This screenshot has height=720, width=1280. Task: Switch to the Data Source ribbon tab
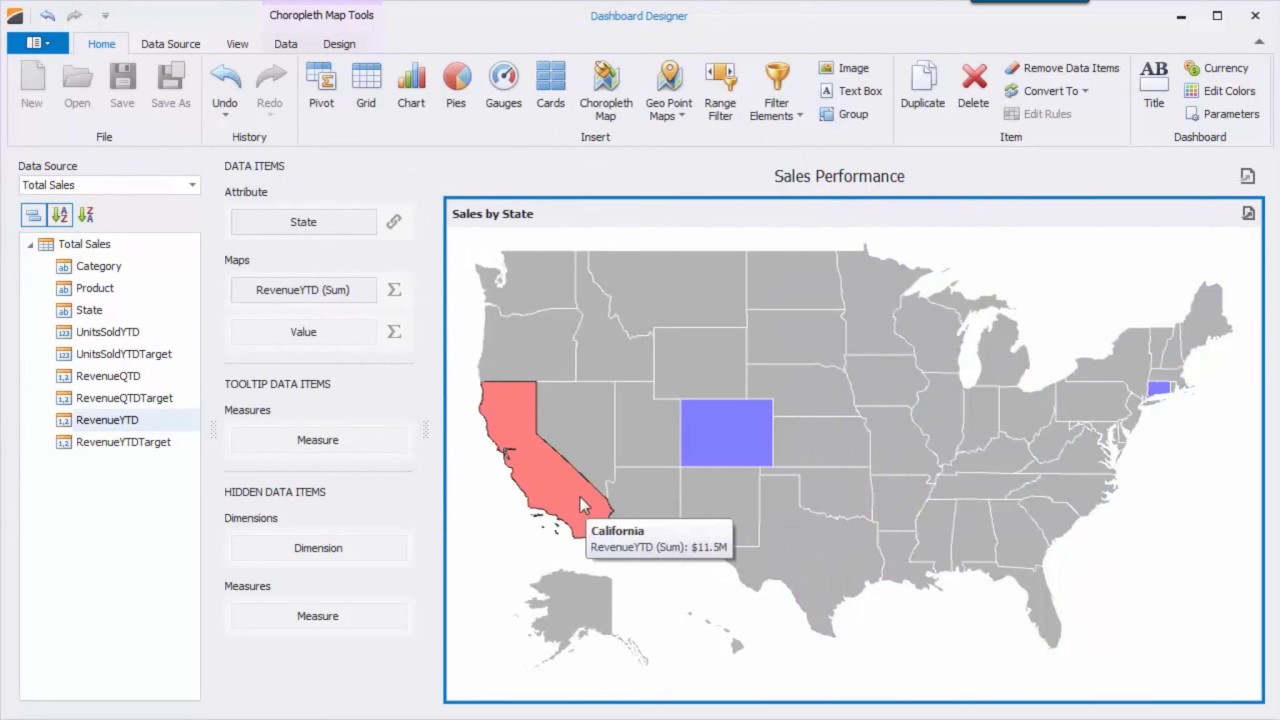pos(170,44)
